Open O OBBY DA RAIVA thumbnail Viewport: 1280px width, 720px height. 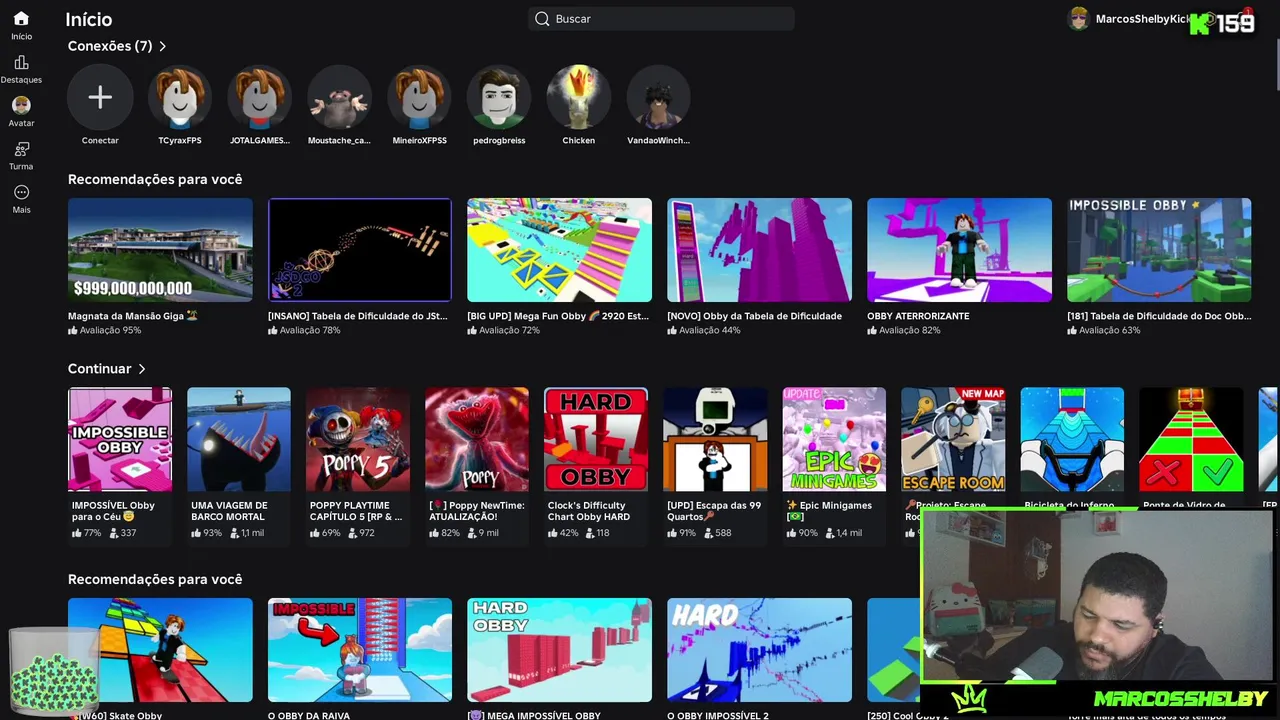[x=360, y=650]
